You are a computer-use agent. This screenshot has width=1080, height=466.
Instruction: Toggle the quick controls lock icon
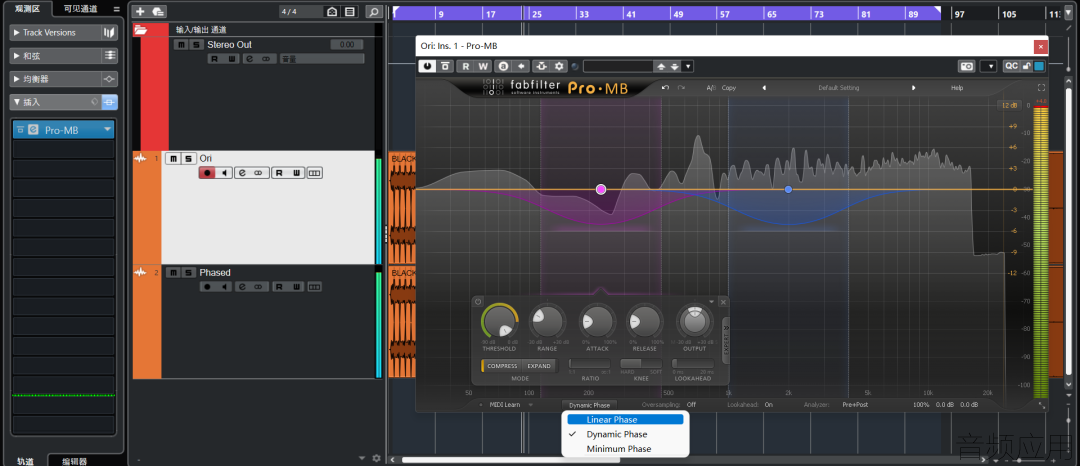coord(1026,66)
